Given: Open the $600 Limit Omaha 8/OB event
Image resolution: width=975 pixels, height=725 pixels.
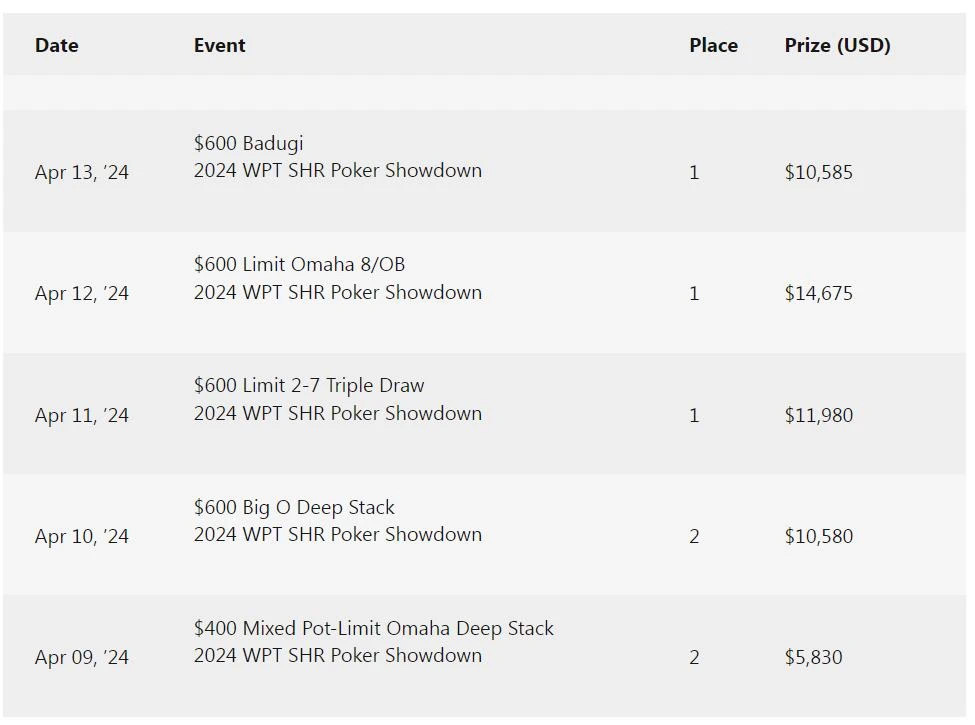Looking at the screenshot, I should (x=299, y=265).
